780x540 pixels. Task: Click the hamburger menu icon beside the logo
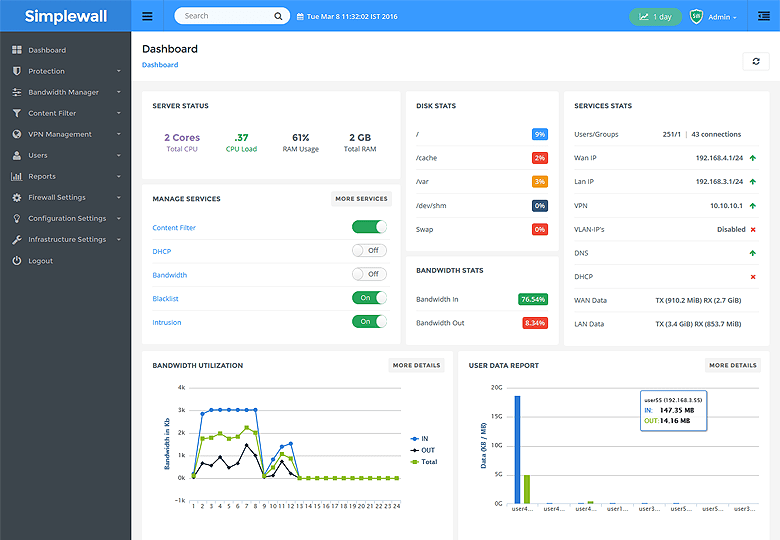(147, 16)
